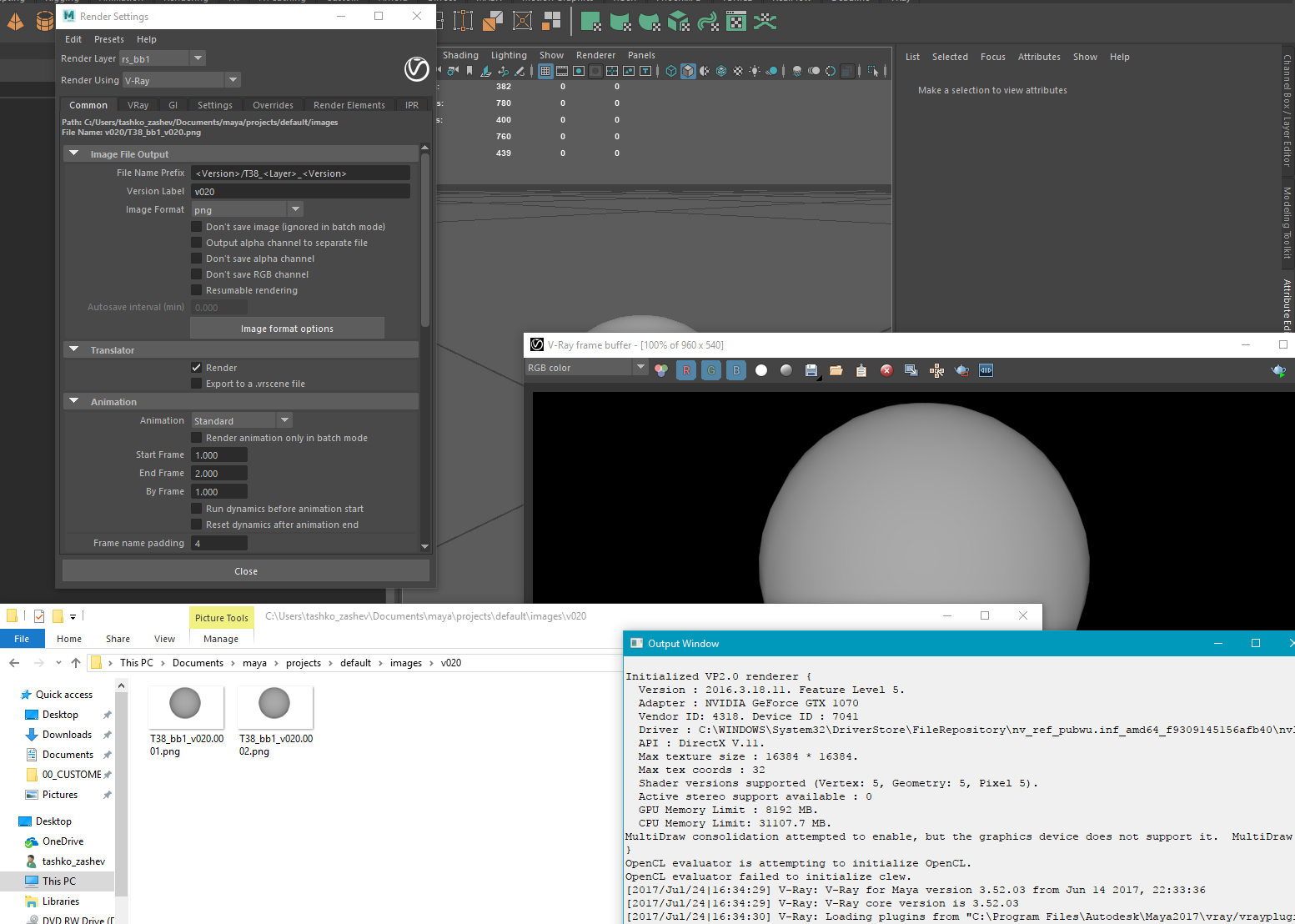Toggle resolution gate icon in viewport

(579, 71)
